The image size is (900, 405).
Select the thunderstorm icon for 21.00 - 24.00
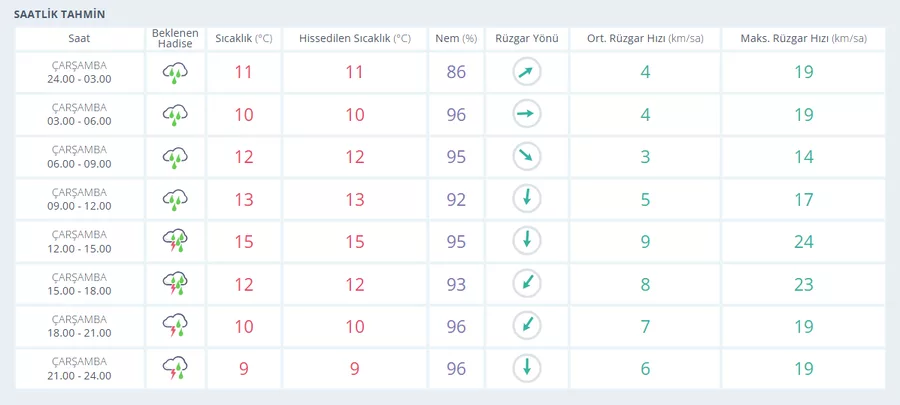tap(176, 368)
